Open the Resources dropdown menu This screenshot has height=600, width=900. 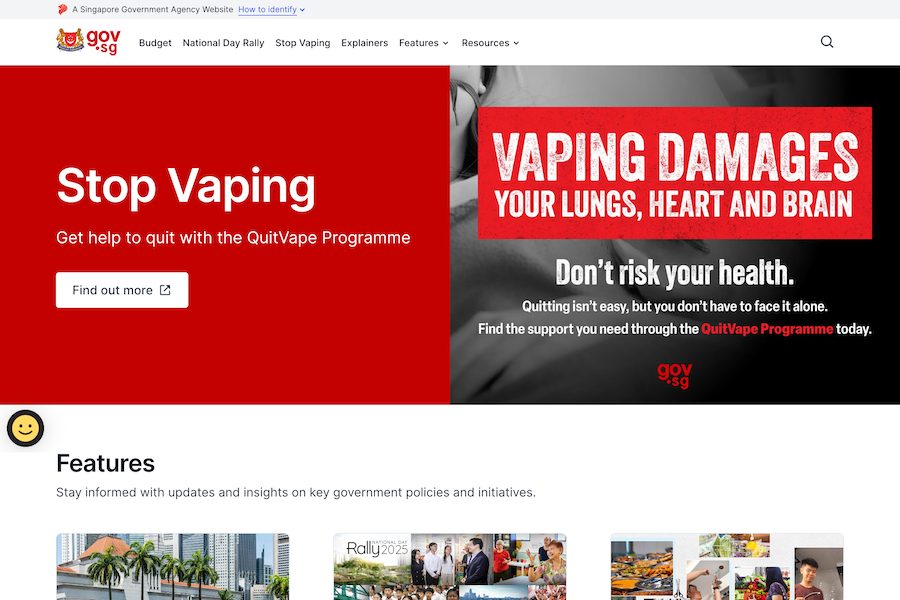490,43
